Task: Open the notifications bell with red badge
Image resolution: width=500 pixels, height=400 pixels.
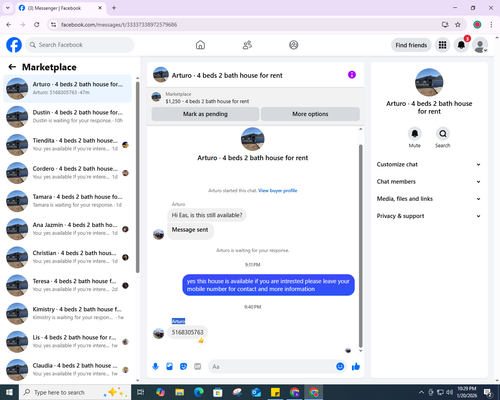Action: [461, 45]
